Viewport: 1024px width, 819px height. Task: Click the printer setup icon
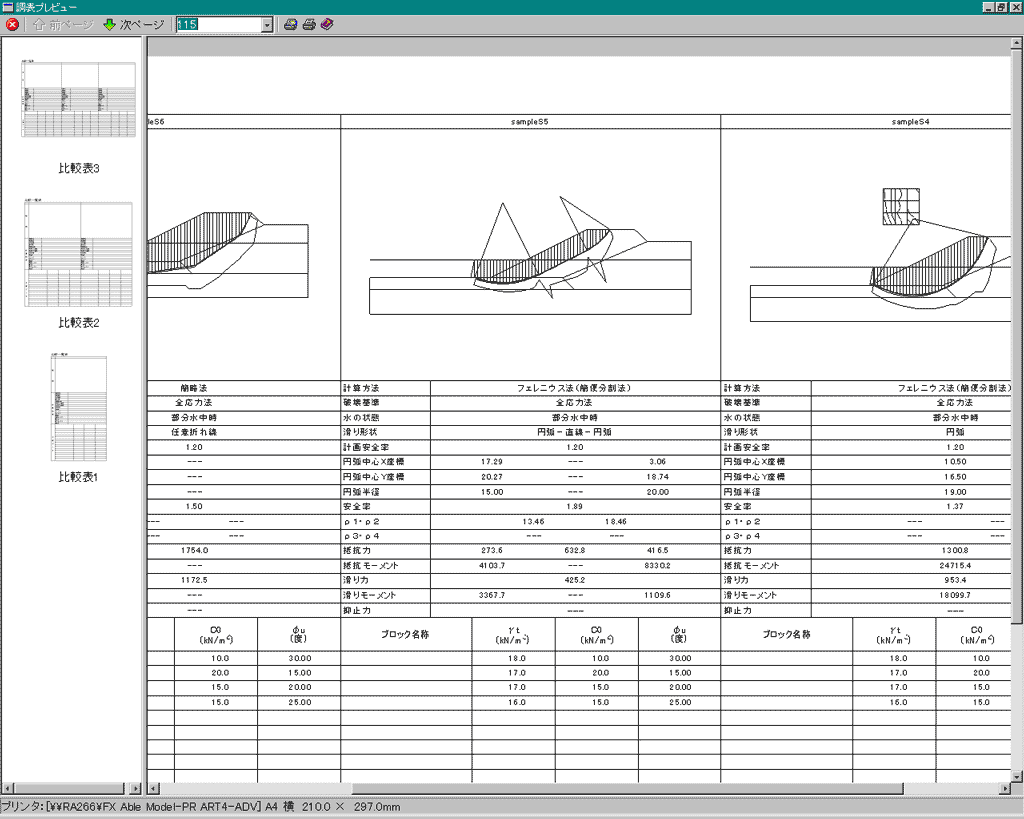[290, 25]
